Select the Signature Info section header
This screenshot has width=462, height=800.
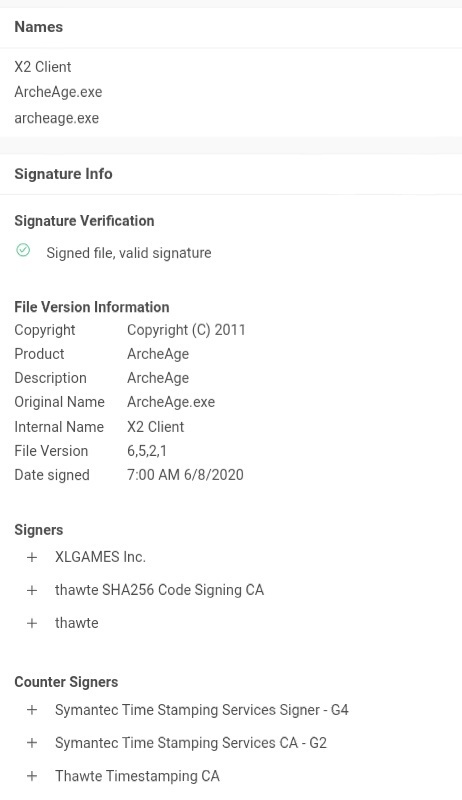[63, 174]
